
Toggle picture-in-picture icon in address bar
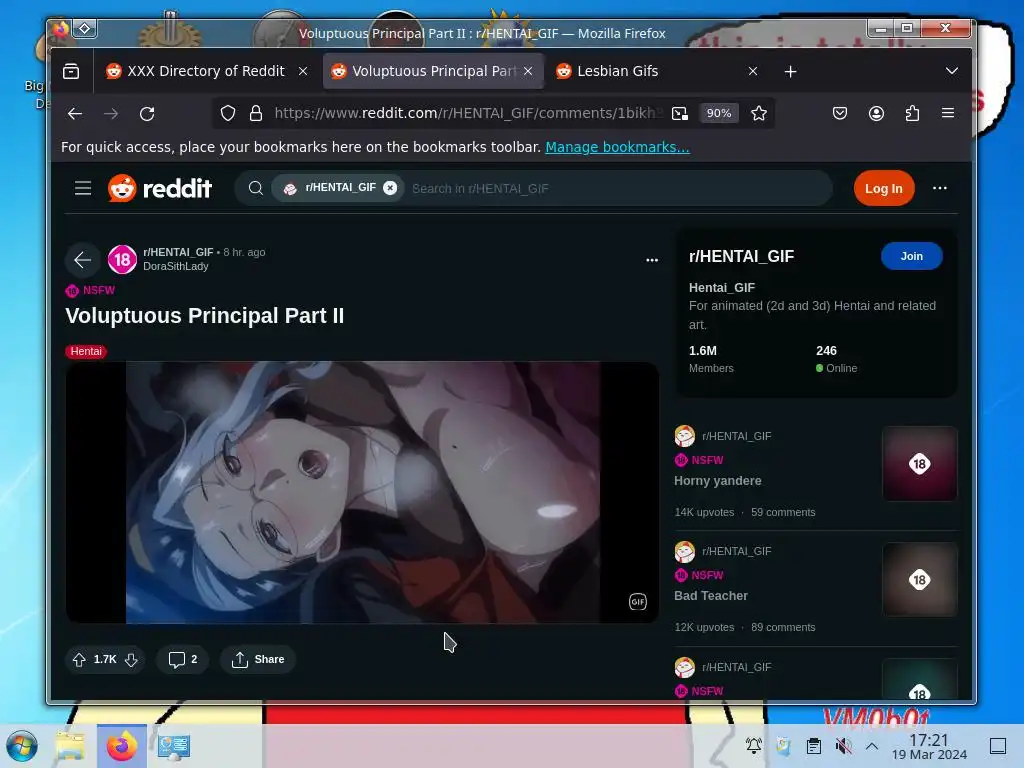coord(680,114)
